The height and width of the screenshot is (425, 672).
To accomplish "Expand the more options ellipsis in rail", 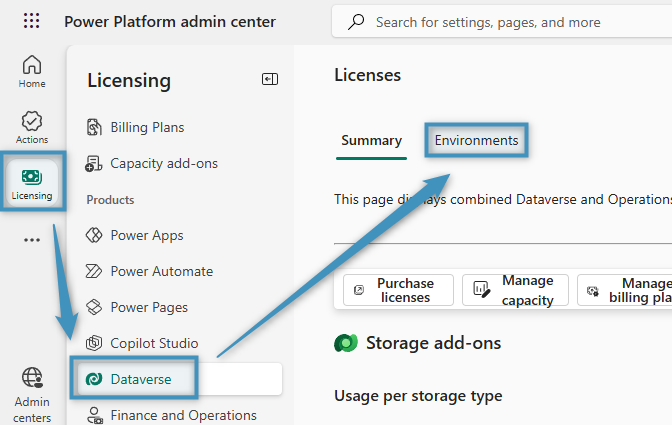I will pos(32,240).
